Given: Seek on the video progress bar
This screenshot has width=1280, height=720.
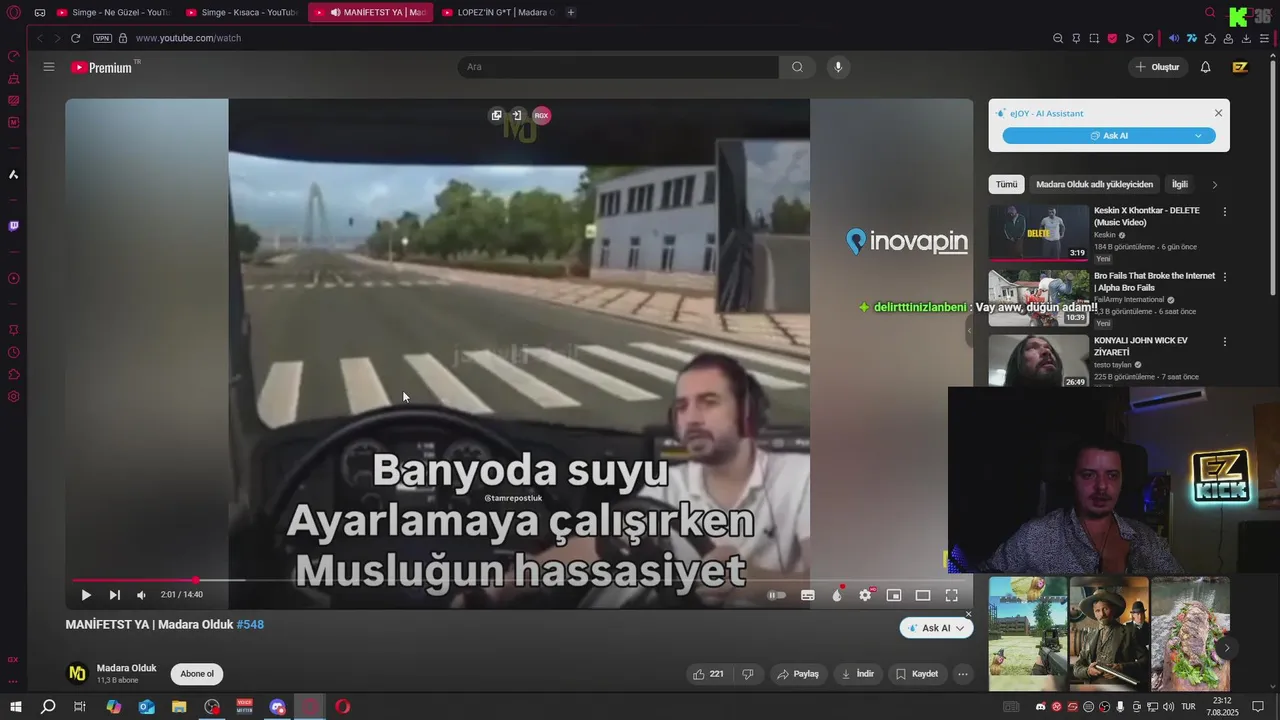Looking at the screenshot, I should point(519,580).
